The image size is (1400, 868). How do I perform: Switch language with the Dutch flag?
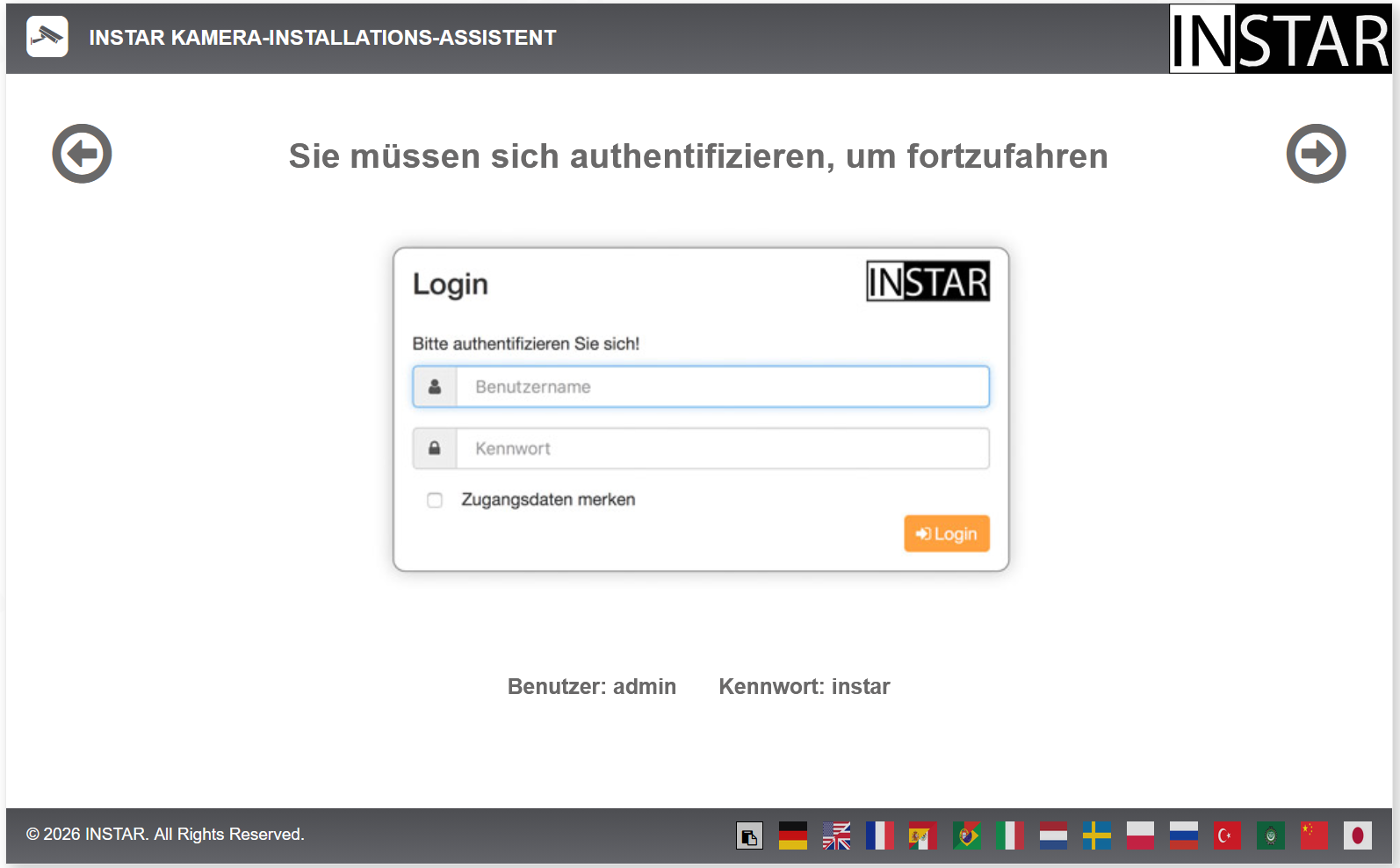tap(1053, 835)
